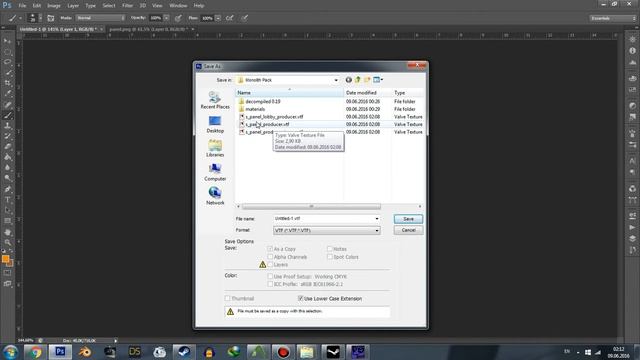Screen dimensions: 640x360
Task: Select the Eyedropper tool
Action: (7, 93)
